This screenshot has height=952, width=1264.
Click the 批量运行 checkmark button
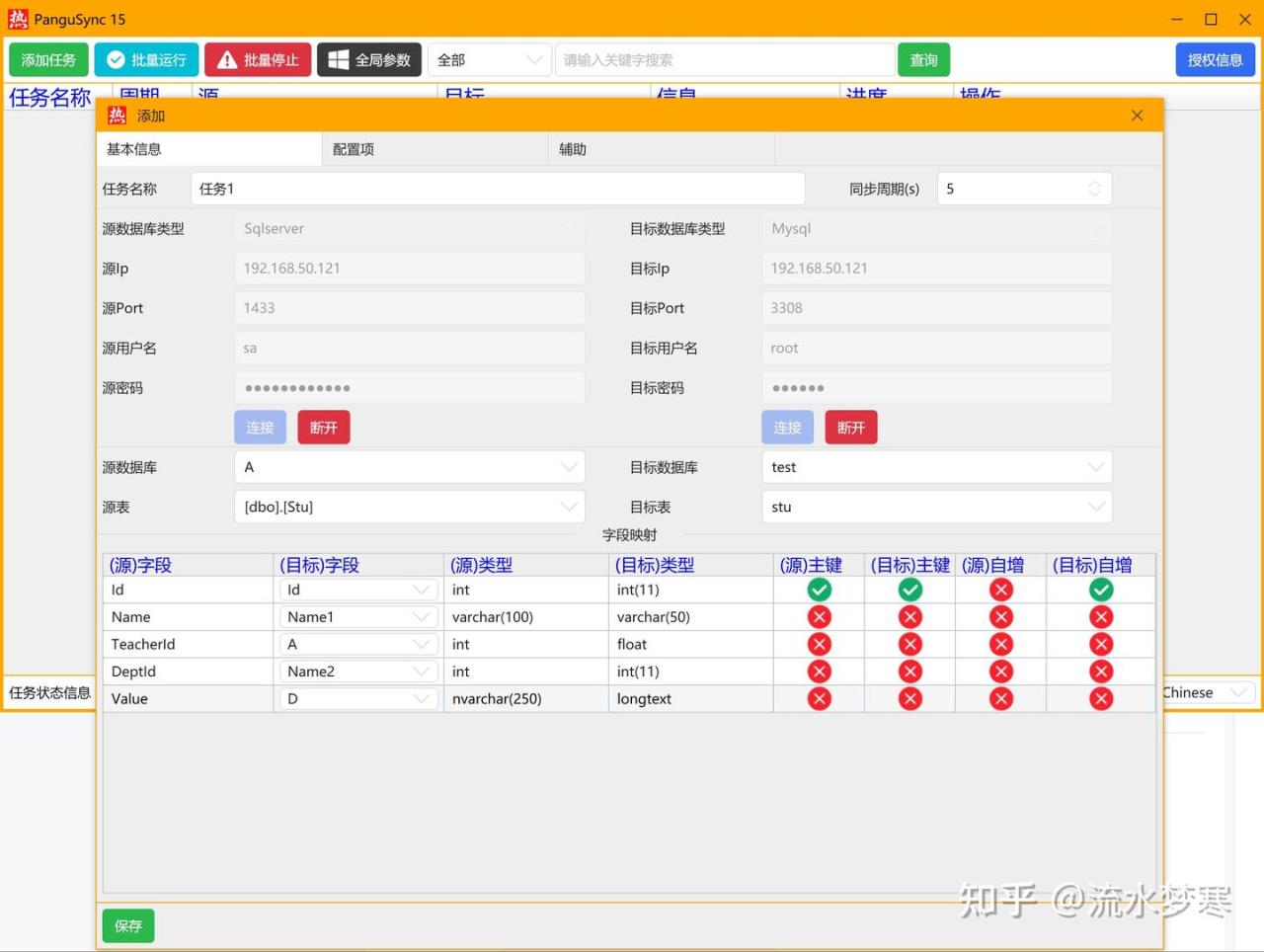146,60
